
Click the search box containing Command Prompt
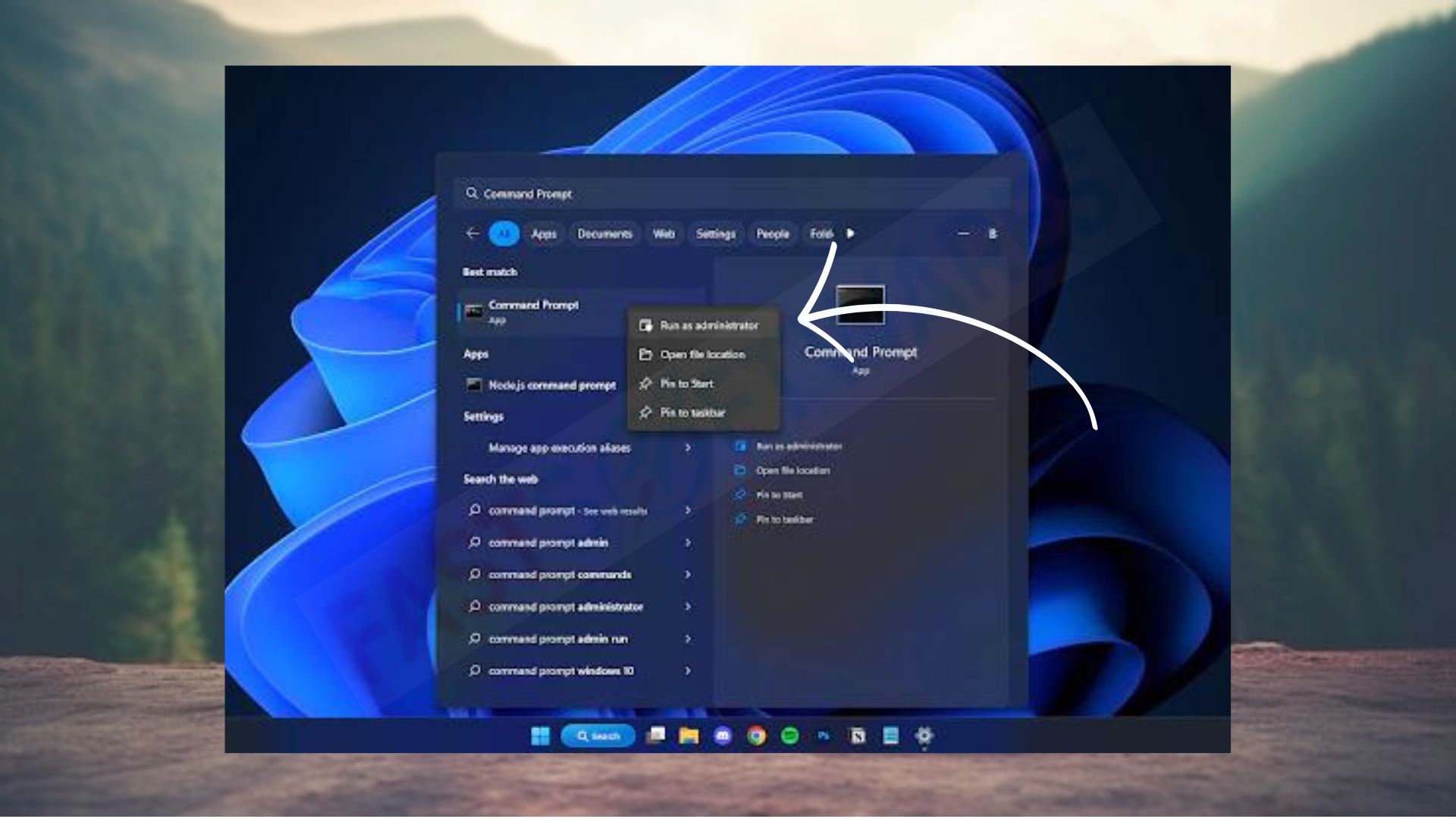pos(732,194)
